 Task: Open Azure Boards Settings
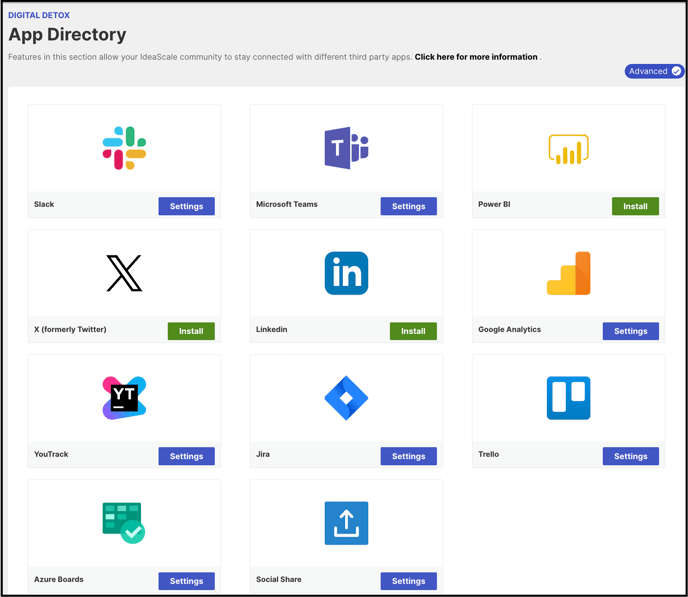tap(186, 581)
